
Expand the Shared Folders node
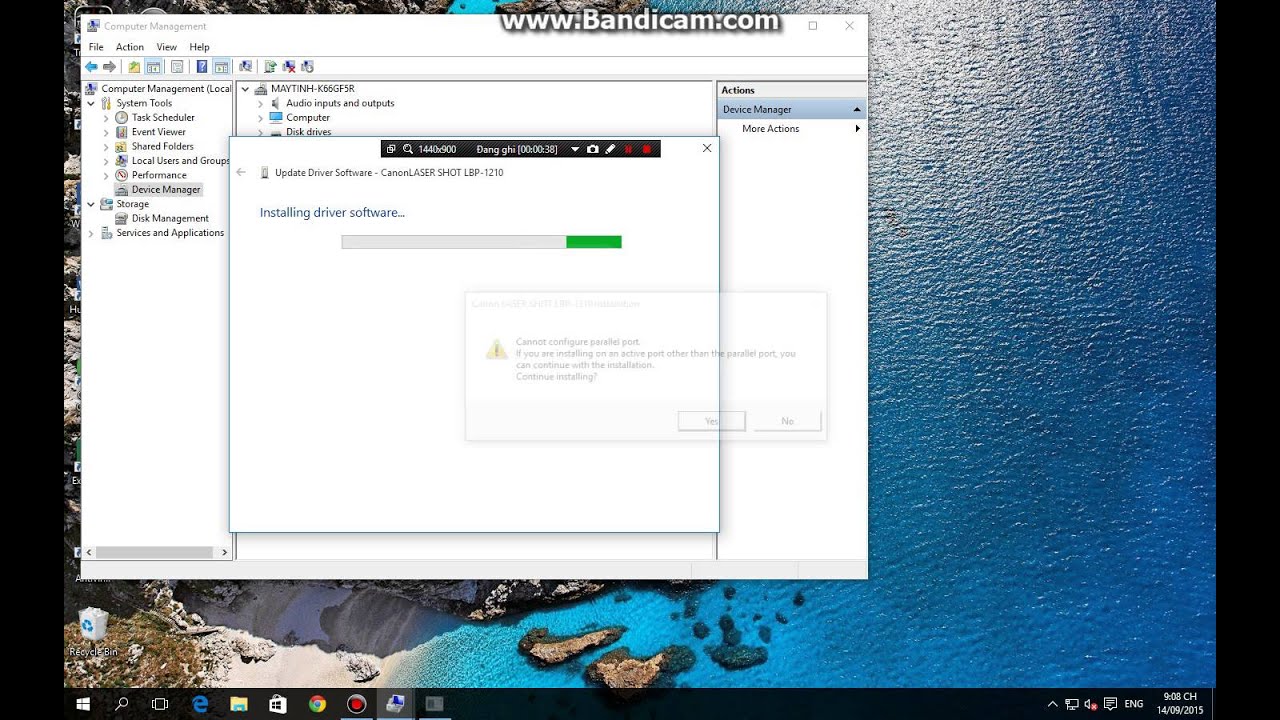107,146
